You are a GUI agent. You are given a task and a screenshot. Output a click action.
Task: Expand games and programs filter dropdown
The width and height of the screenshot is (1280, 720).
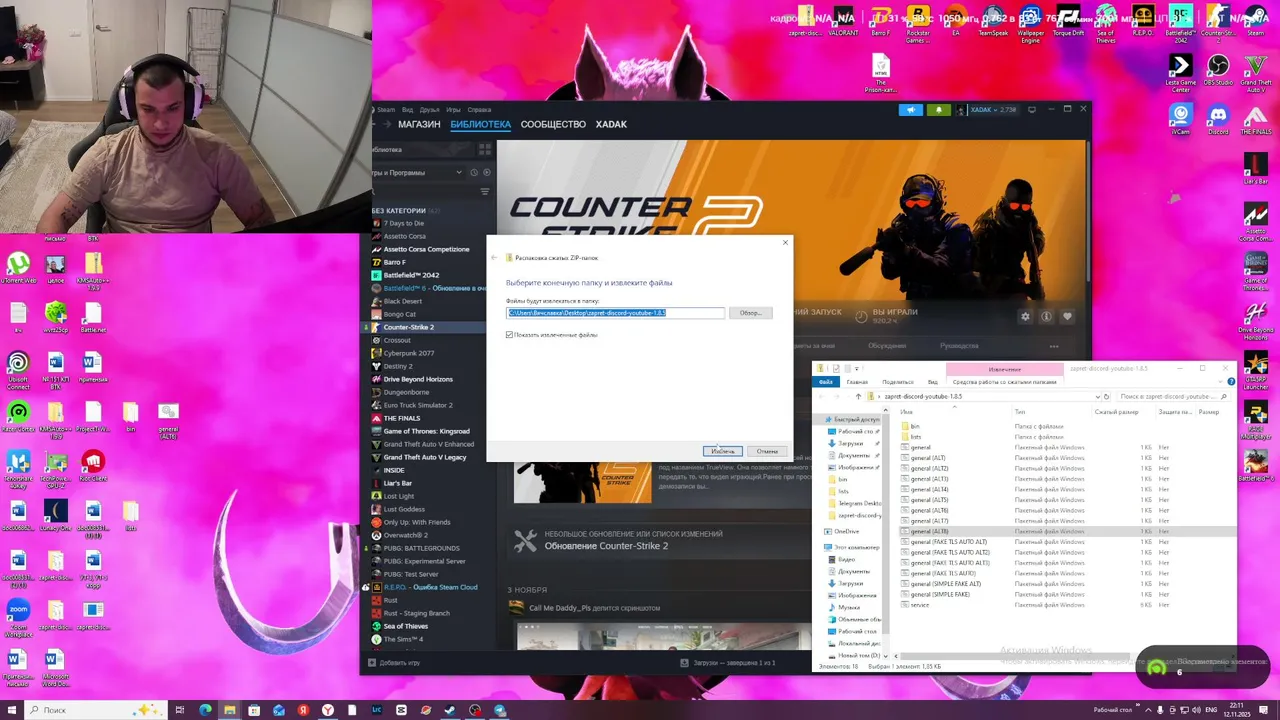(459, 172)
